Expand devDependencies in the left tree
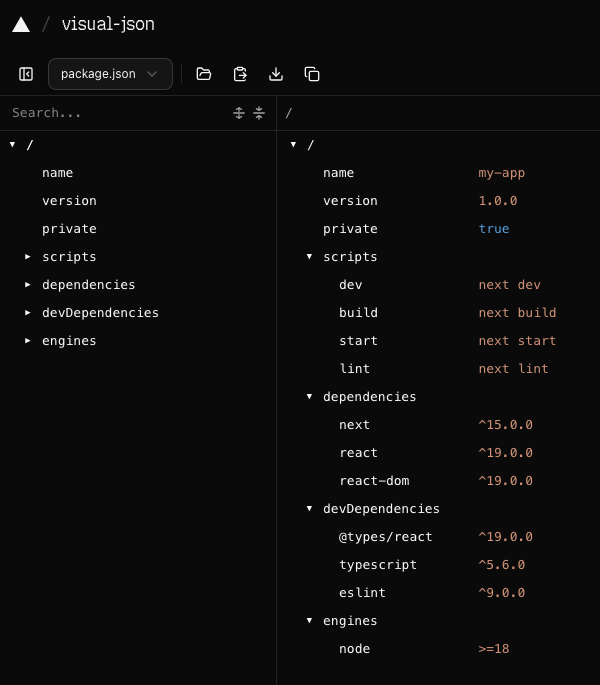The image size is (600, 685). (28, 312)
